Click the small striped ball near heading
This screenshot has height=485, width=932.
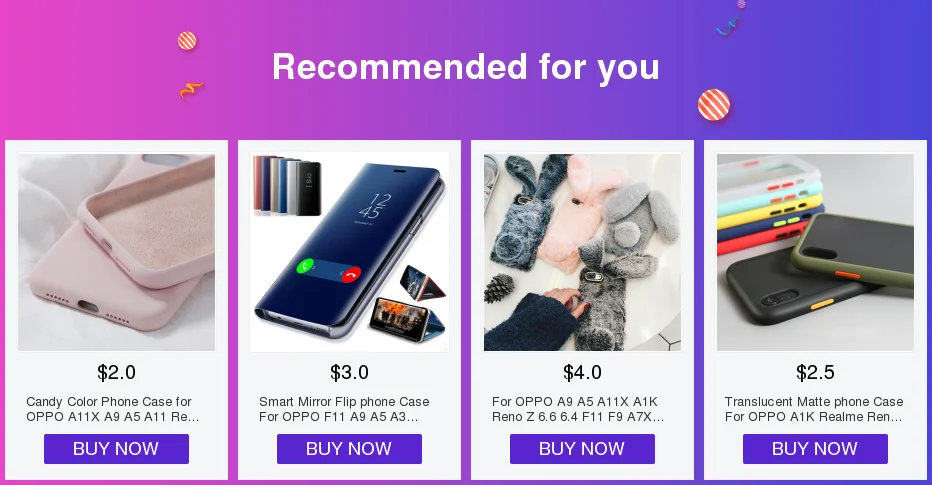(187, 41)
